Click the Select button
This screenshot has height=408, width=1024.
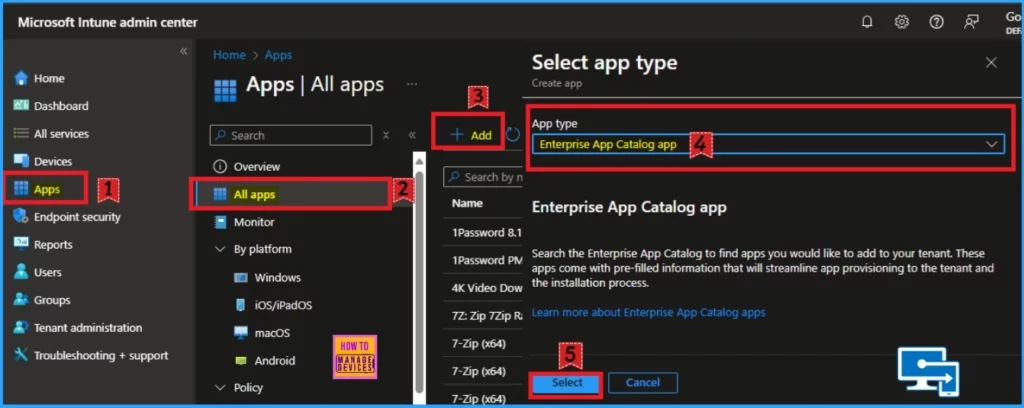click(x=567, y=383)
